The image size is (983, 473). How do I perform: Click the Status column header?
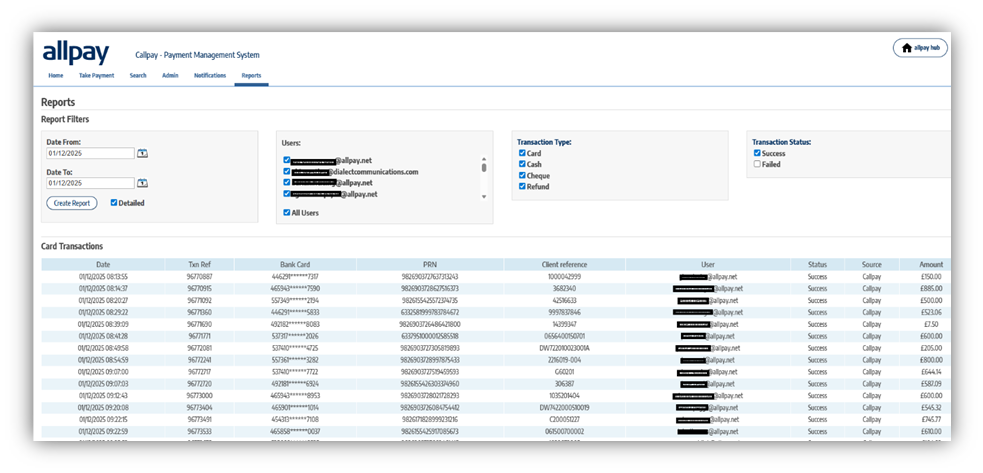(x=817, y=265)
